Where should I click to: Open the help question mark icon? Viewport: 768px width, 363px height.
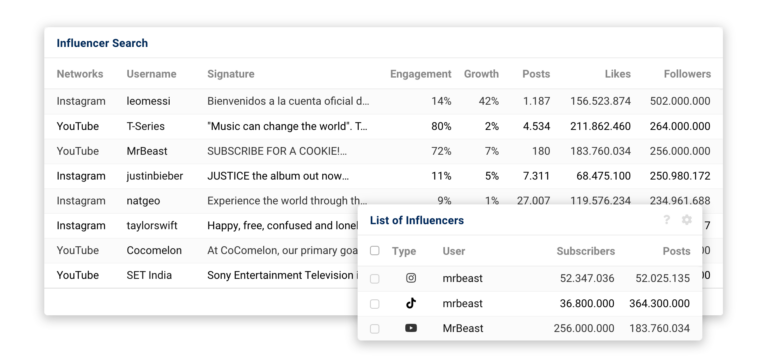(666, 220)
